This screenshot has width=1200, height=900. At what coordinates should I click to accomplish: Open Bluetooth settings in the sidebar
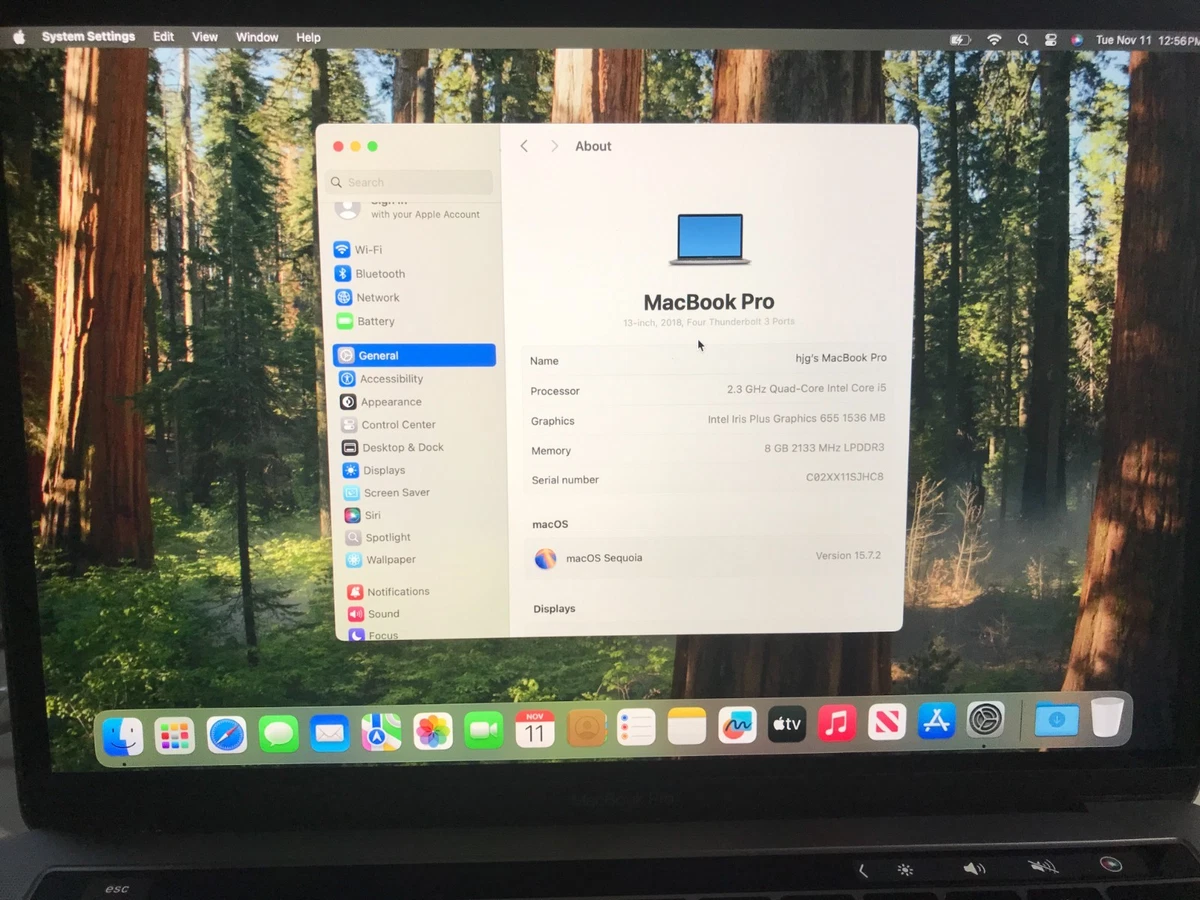pyautogui.click(x=378, y=273)
